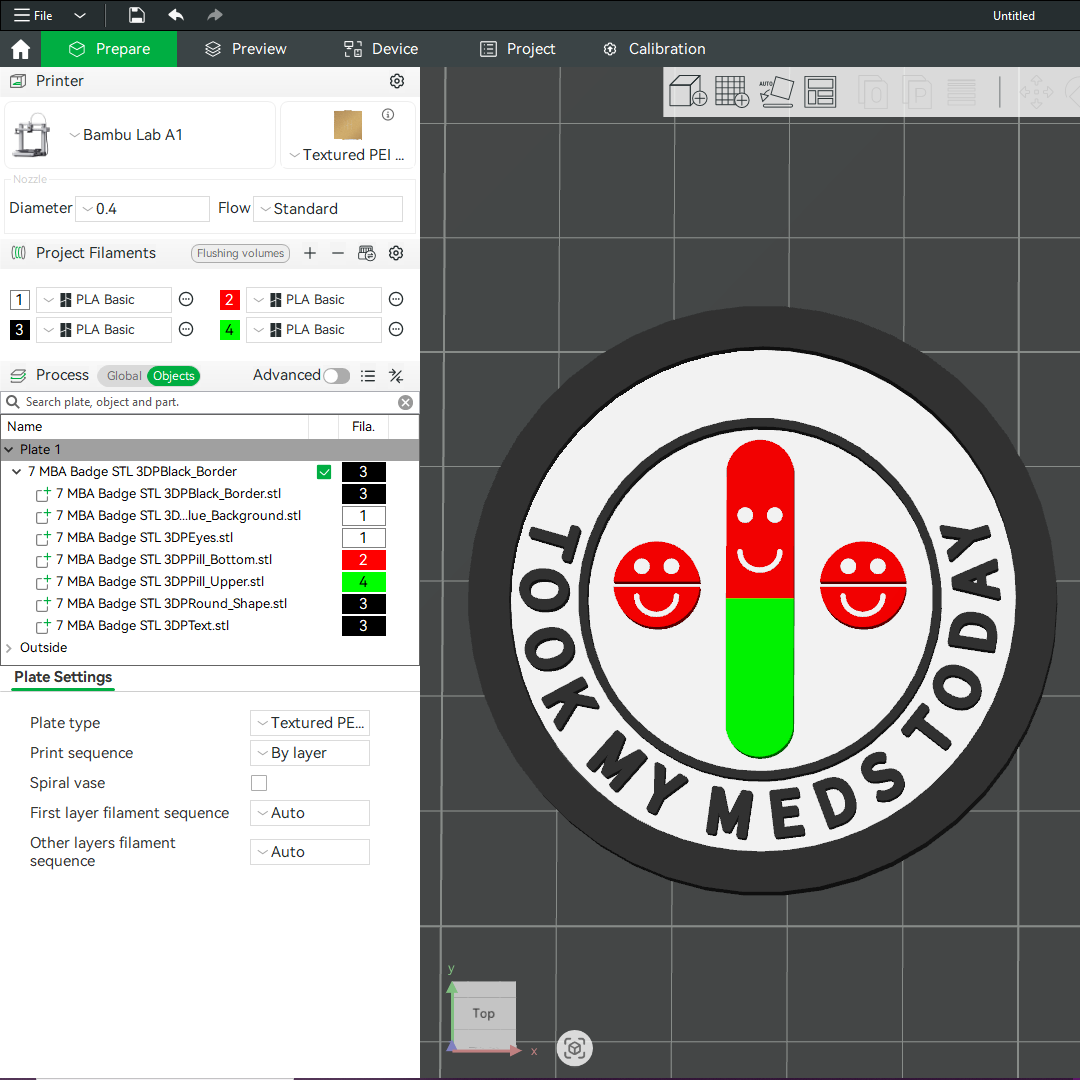Click the home icon
This screenshot has width=1080, height=1080.
click(20, 49)
